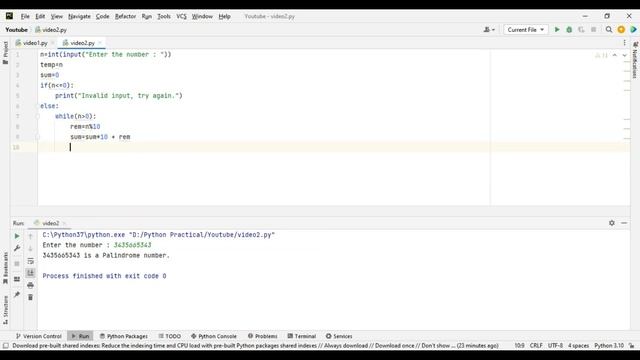Jump to the previous highlighted error arrow

[x=615, y=55]
